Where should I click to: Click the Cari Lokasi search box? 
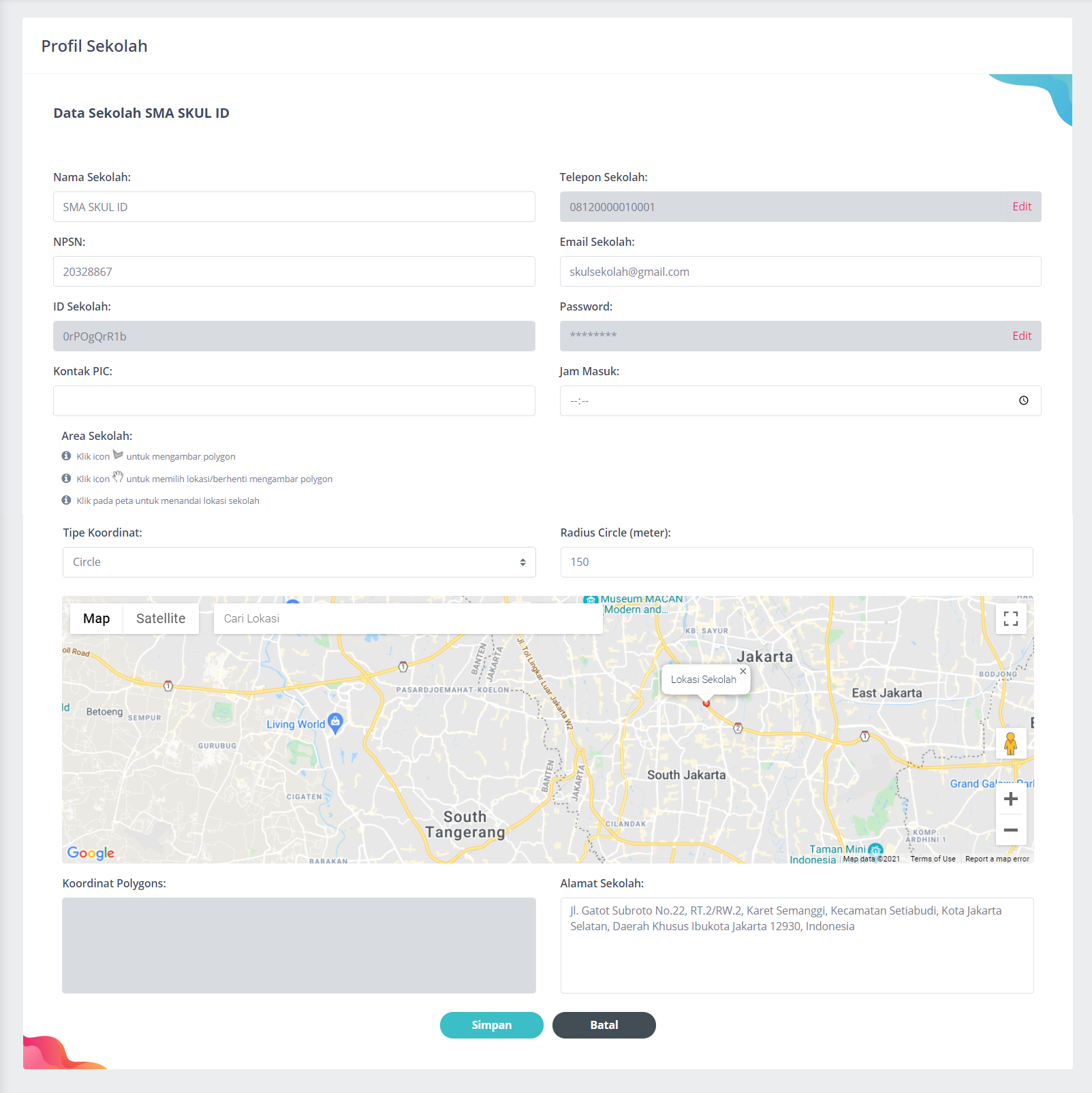click(x=407, y=618)
